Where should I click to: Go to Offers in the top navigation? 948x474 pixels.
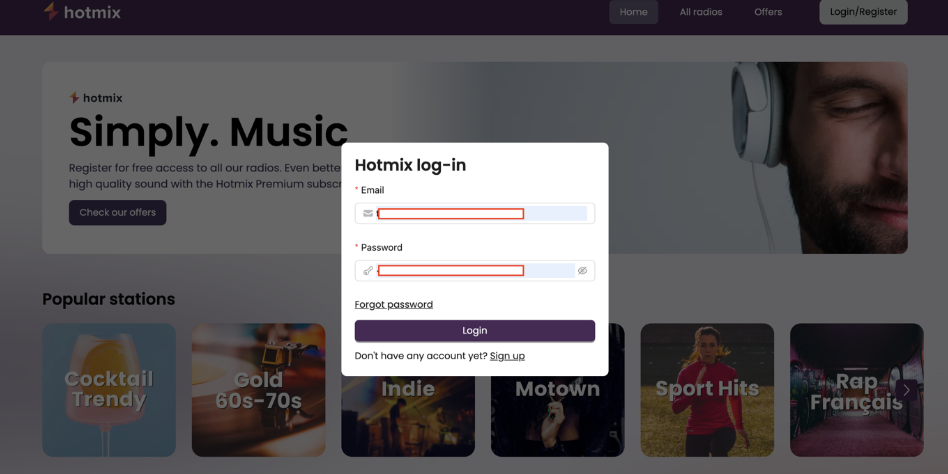click(x=768, y=12)
